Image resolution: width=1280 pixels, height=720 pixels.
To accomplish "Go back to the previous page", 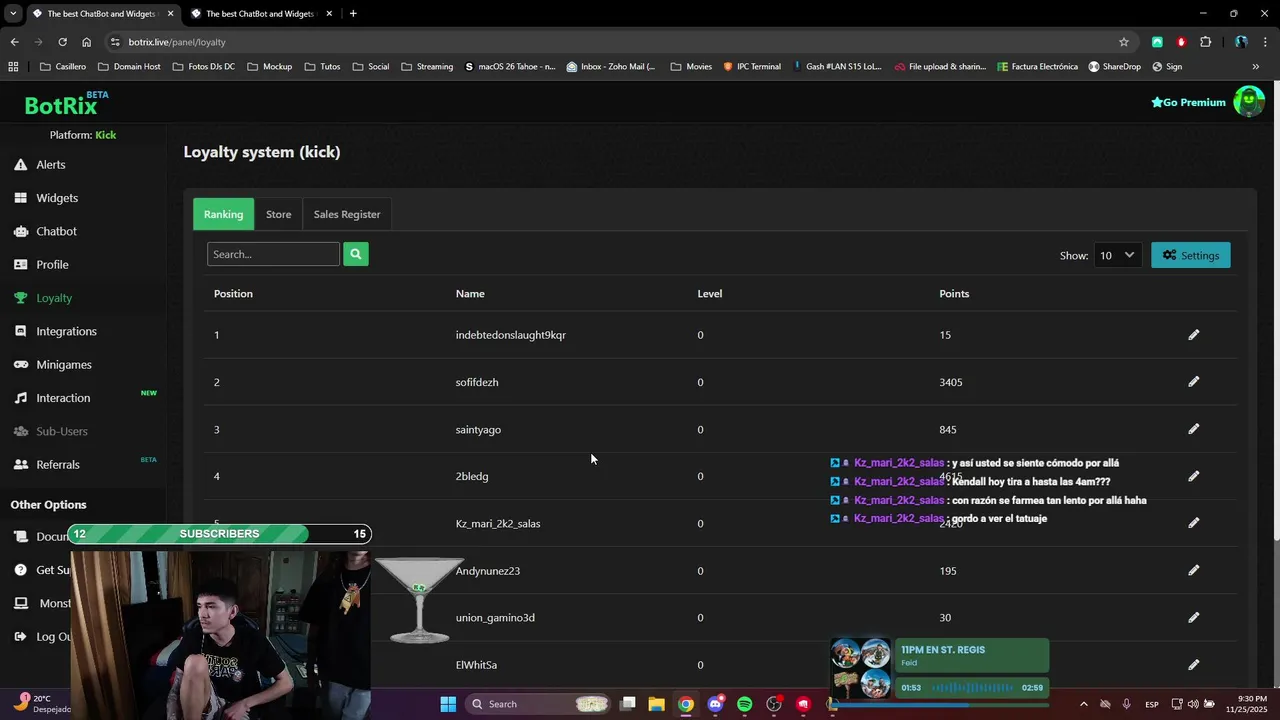I will coord(14,42).
